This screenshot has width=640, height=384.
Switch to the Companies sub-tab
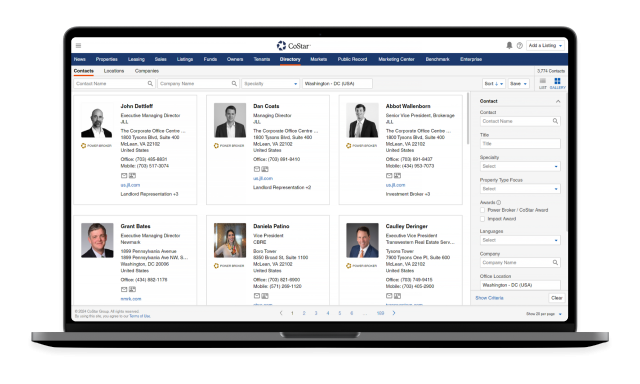[147, 71]
